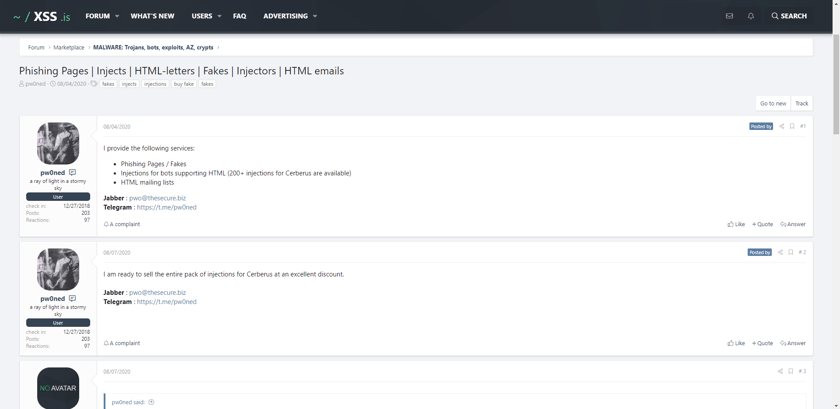The image size is (840, 409).
Task: Click the XSS.is site logo
Action: tap(42, 16)
